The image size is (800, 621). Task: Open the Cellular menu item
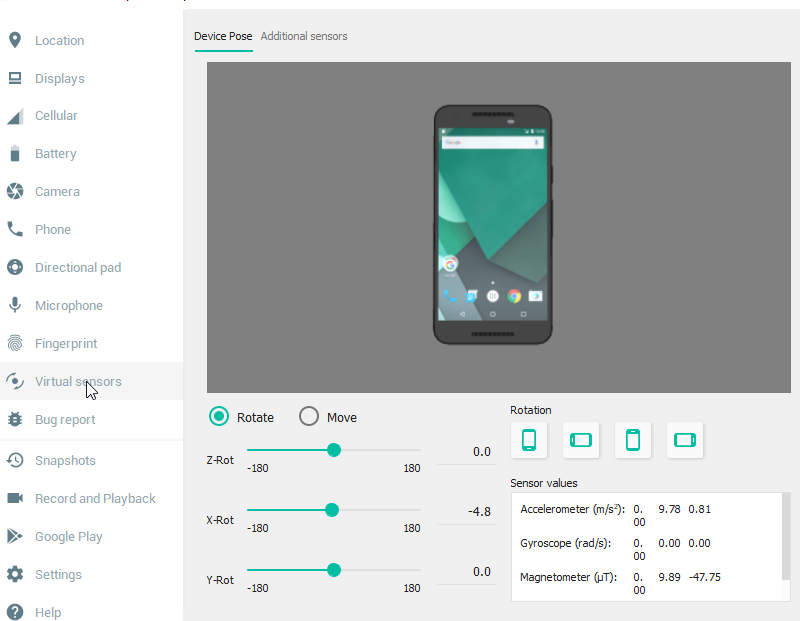(x=56, y=116)
